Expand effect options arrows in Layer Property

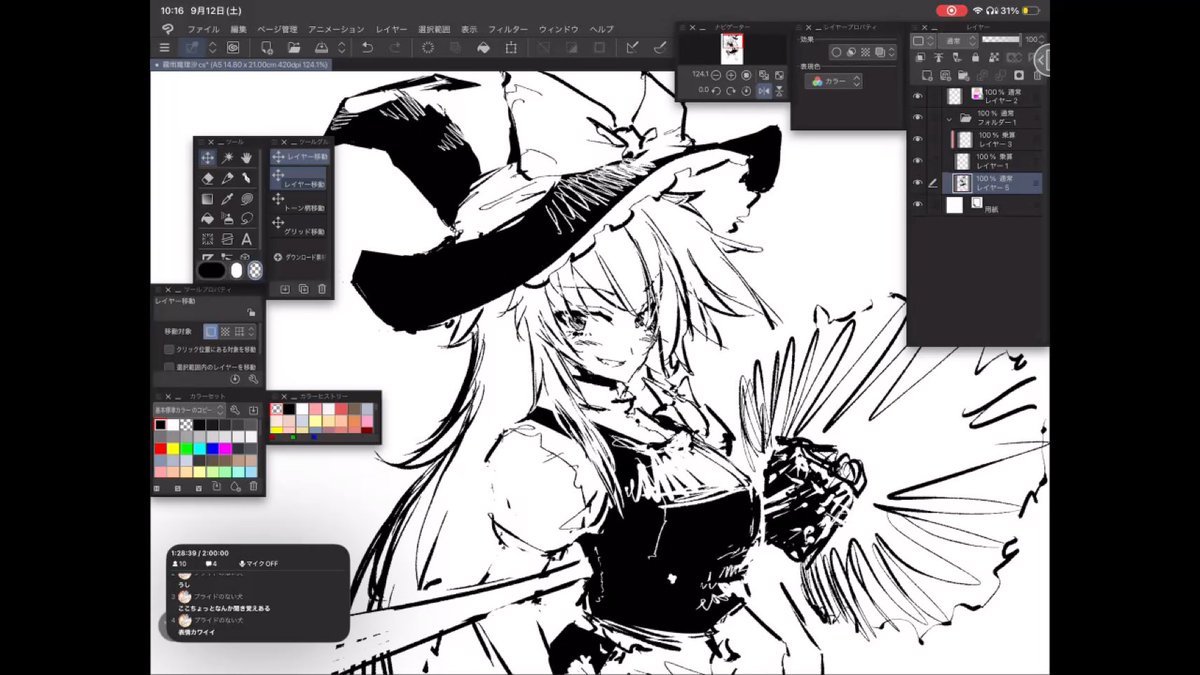pyautogui.click(x=892, y=52)
